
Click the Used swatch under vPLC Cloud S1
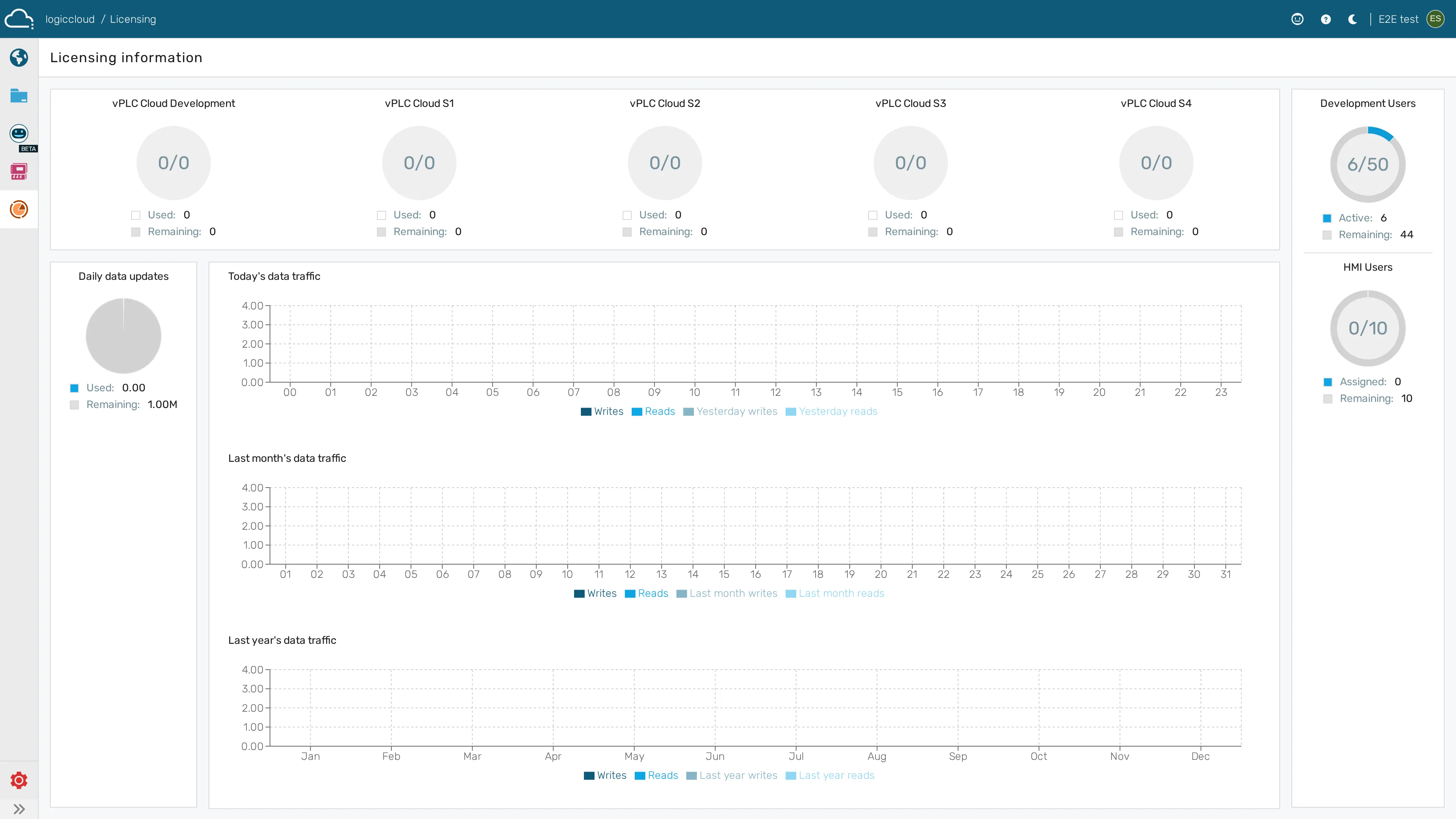(381, 215)
